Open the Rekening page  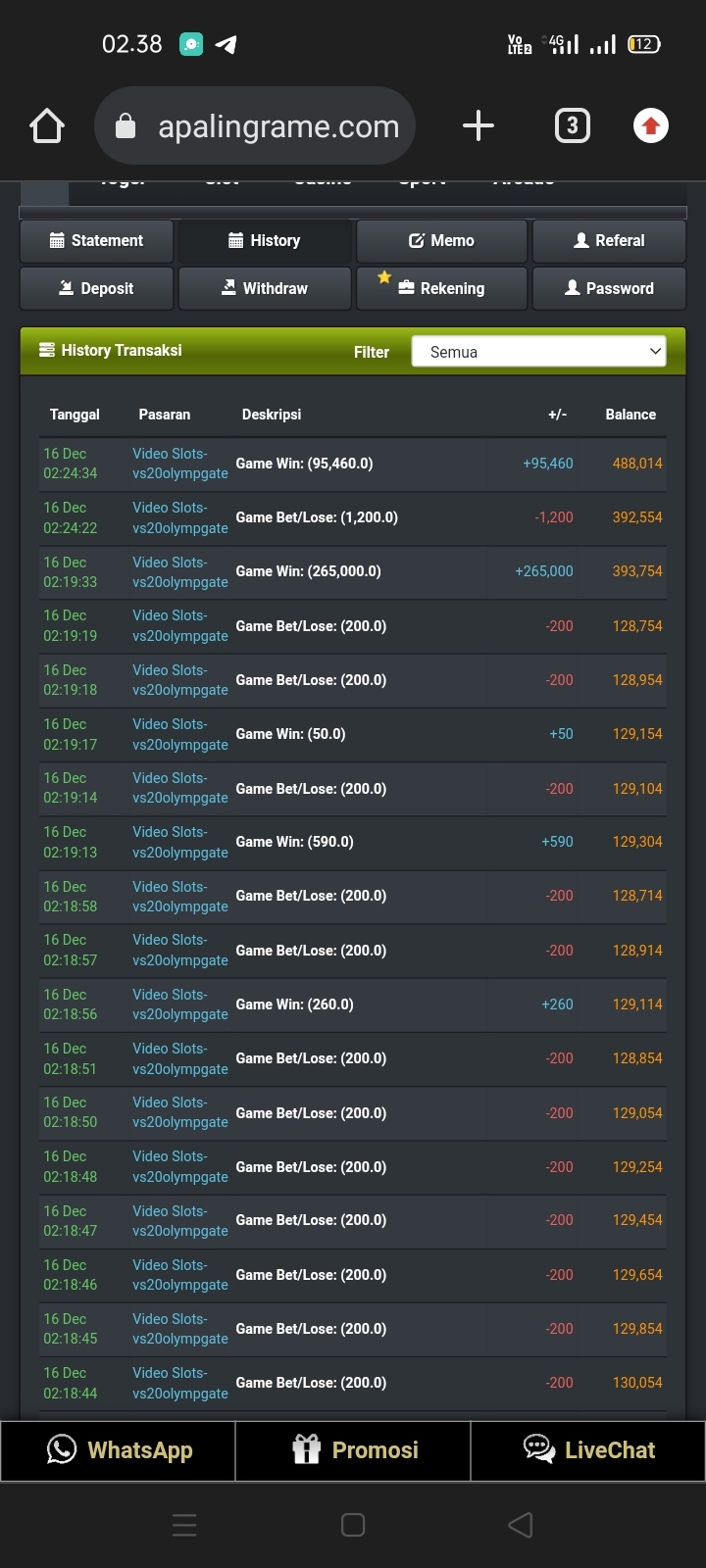point(441,289)
